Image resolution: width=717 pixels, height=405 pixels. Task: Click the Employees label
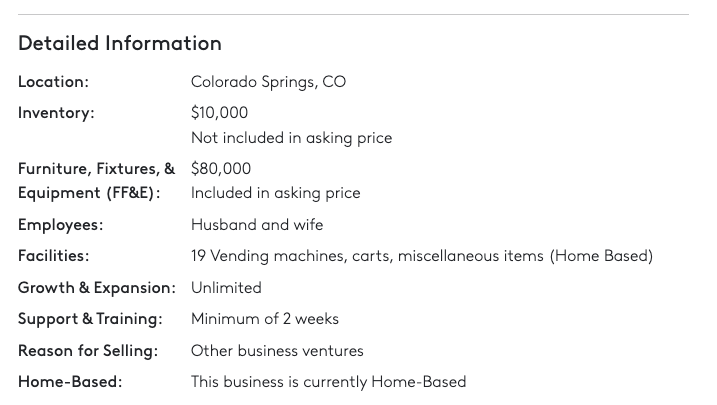60,225
